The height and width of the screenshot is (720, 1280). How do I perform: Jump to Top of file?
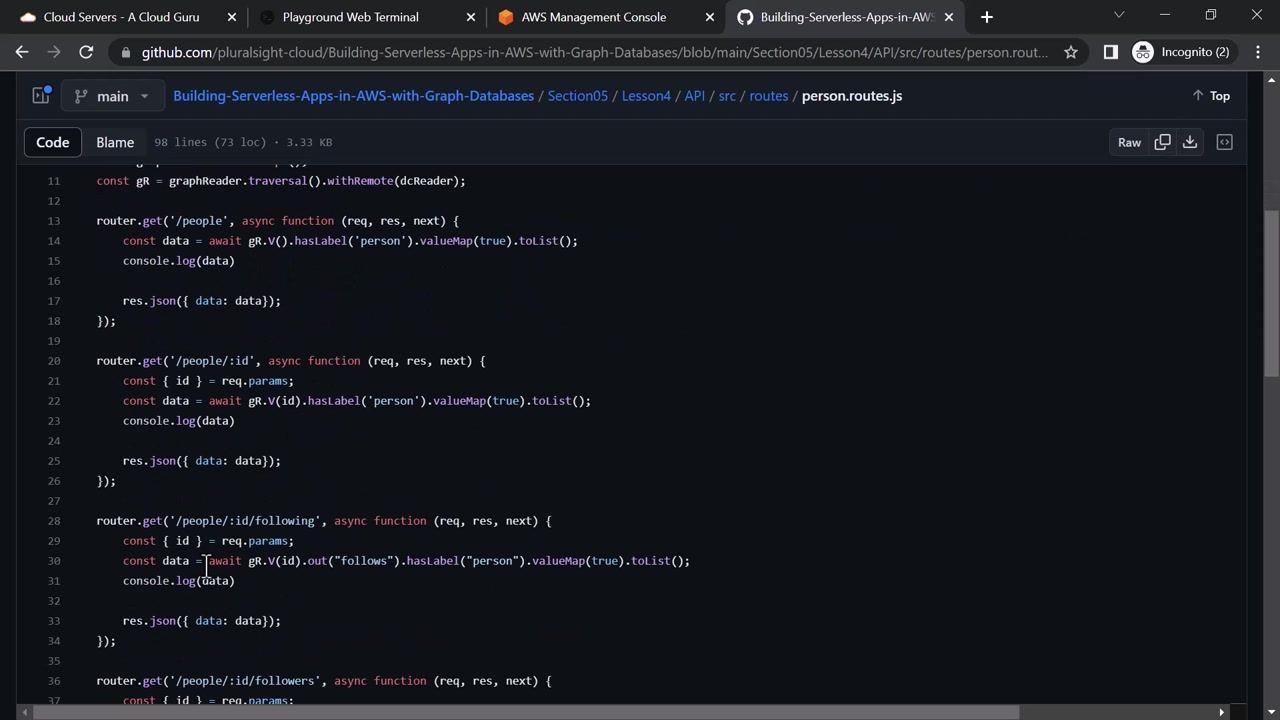point(1211,96)
